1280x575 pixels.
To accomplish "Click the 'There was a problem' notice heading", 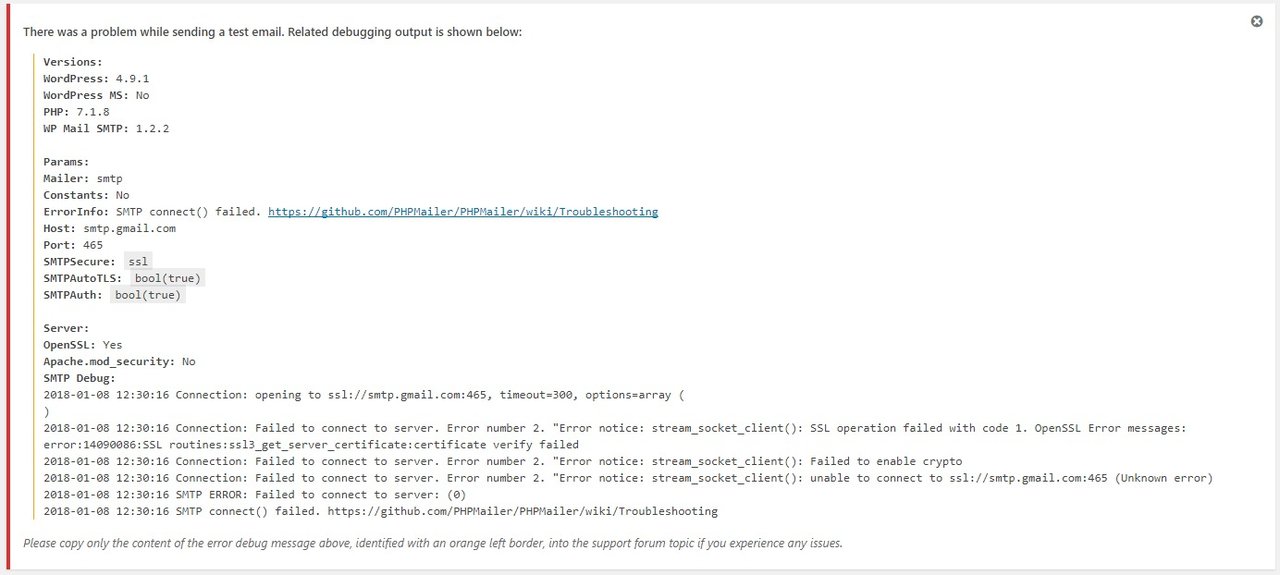I will [272, 32].
